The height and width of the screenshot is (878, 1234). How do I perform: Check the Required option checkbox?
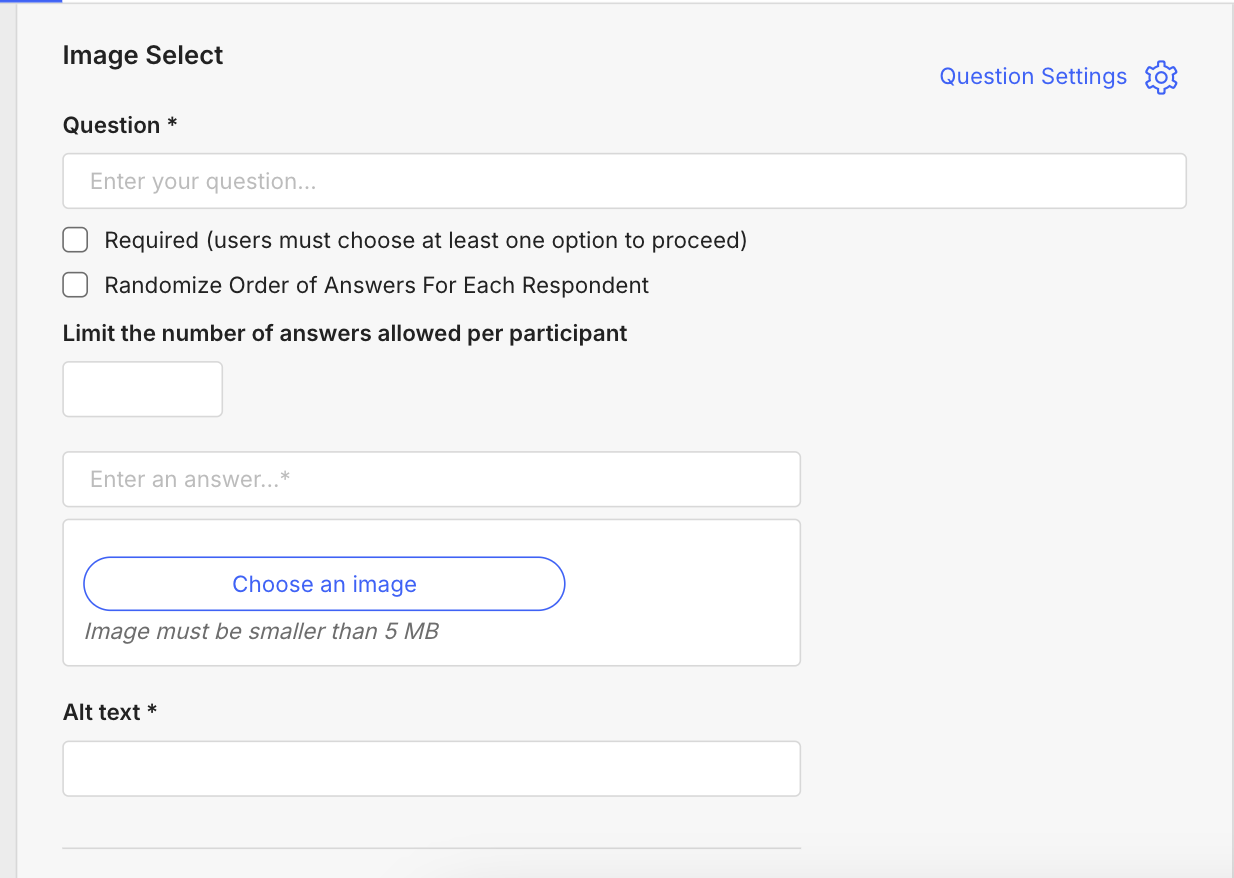[75, 240]
